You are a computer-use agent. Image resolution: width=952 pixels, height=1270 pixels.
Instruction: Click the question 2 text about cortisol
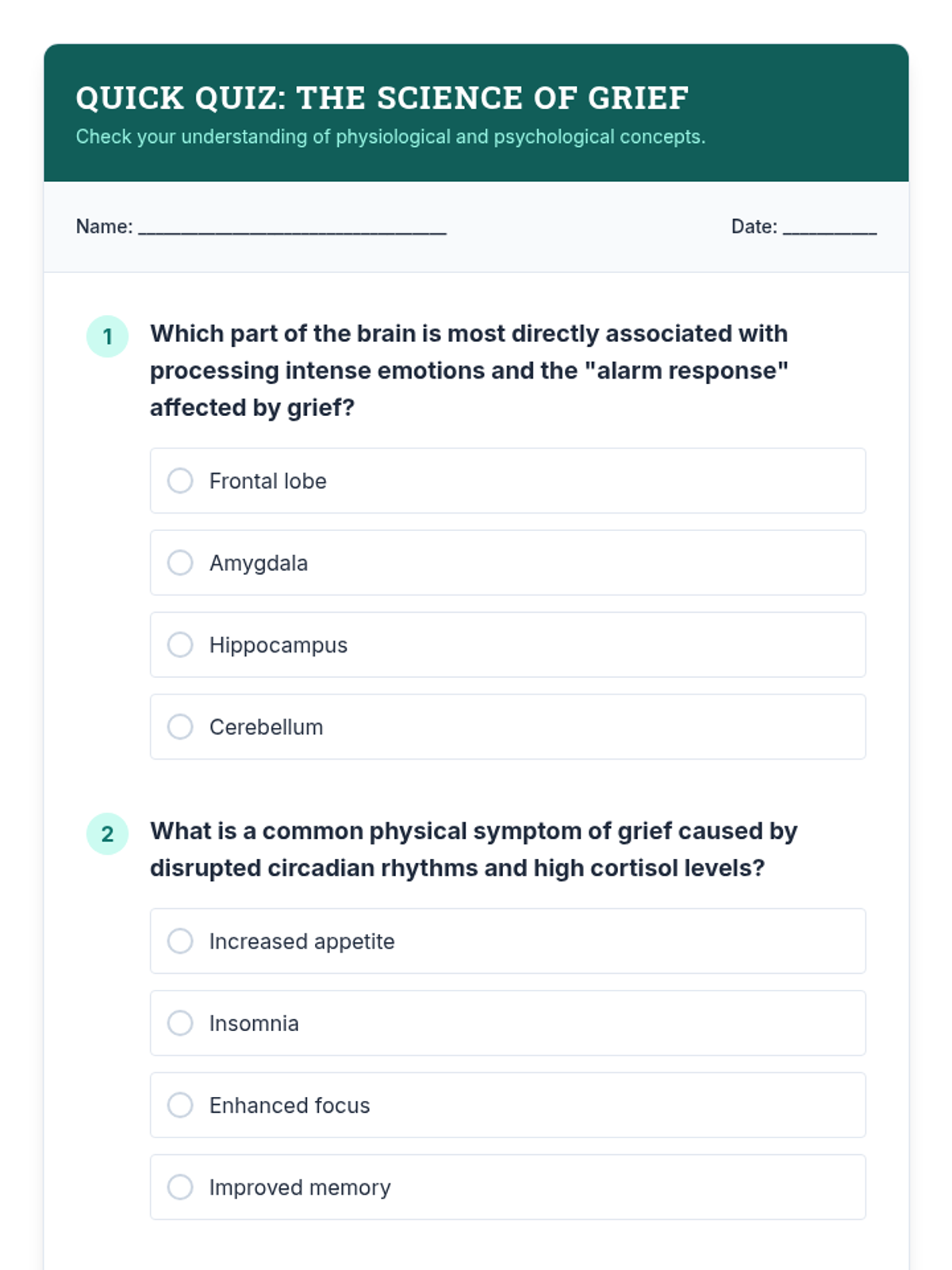474,849
